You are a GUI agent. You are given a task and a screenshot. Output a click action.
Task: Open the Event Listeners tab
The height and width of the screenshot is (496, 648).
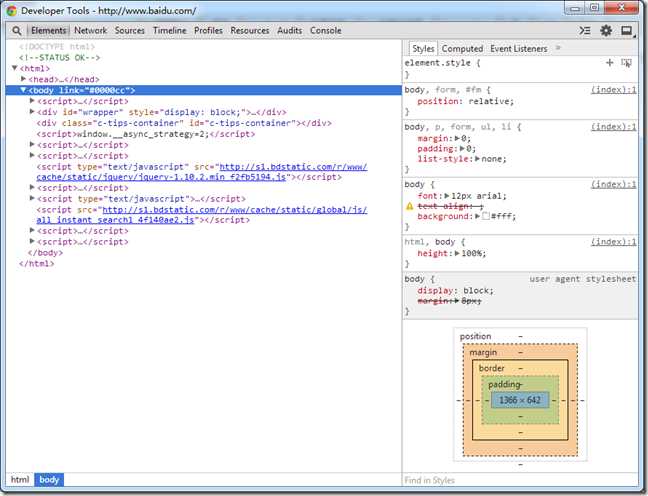(519, 49)
